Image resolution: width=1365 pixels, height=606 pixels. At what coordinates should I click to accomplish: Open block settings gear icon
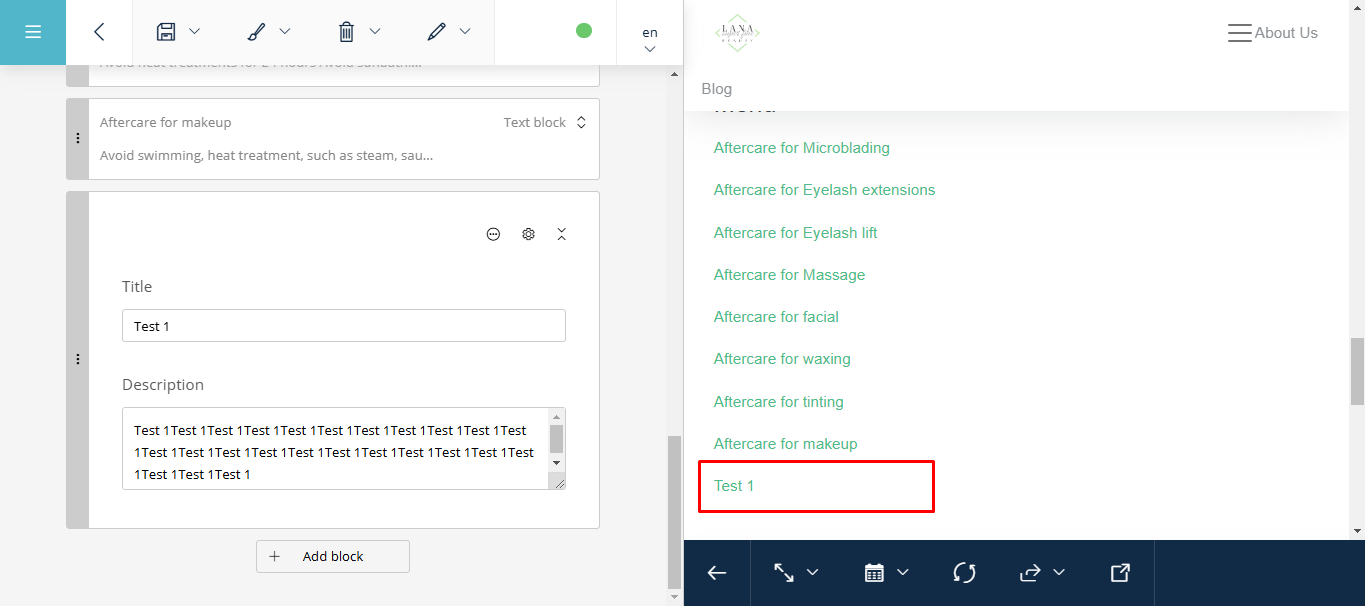click(x=528, y=234)
